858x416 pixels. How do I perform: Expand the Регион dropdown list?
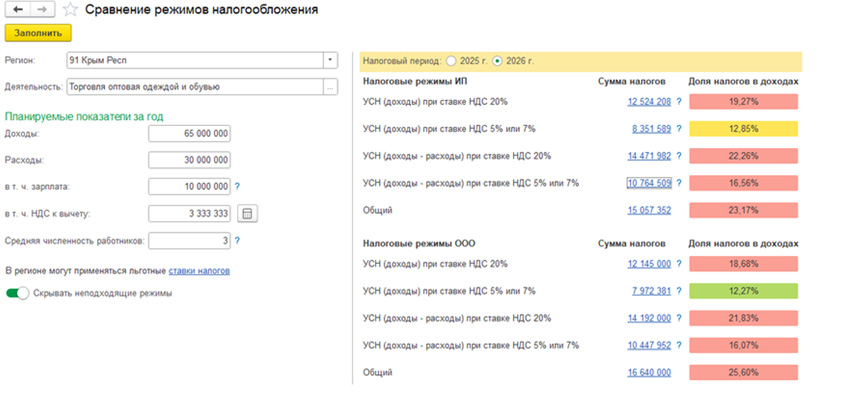[x=330, y=61]
